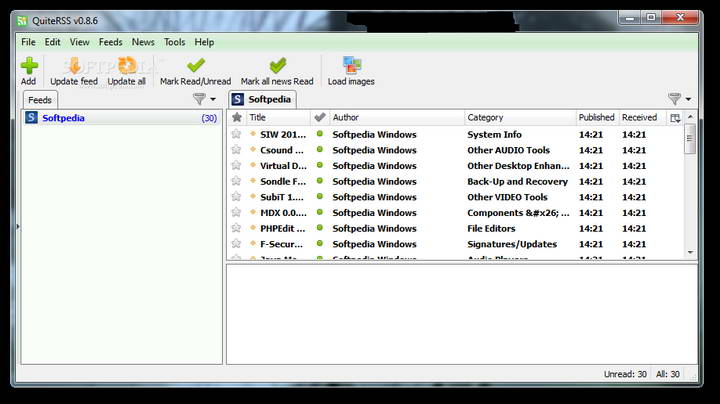The height and width of the screenshot is (404, 720).
Task: Collapse the feeds panel using left edge arrow
Action: [18, 226]
